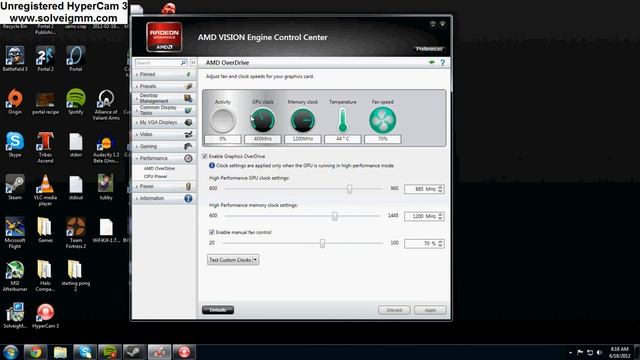
Task: Click the blue info icon next to clock settings note
Action: 211,166
